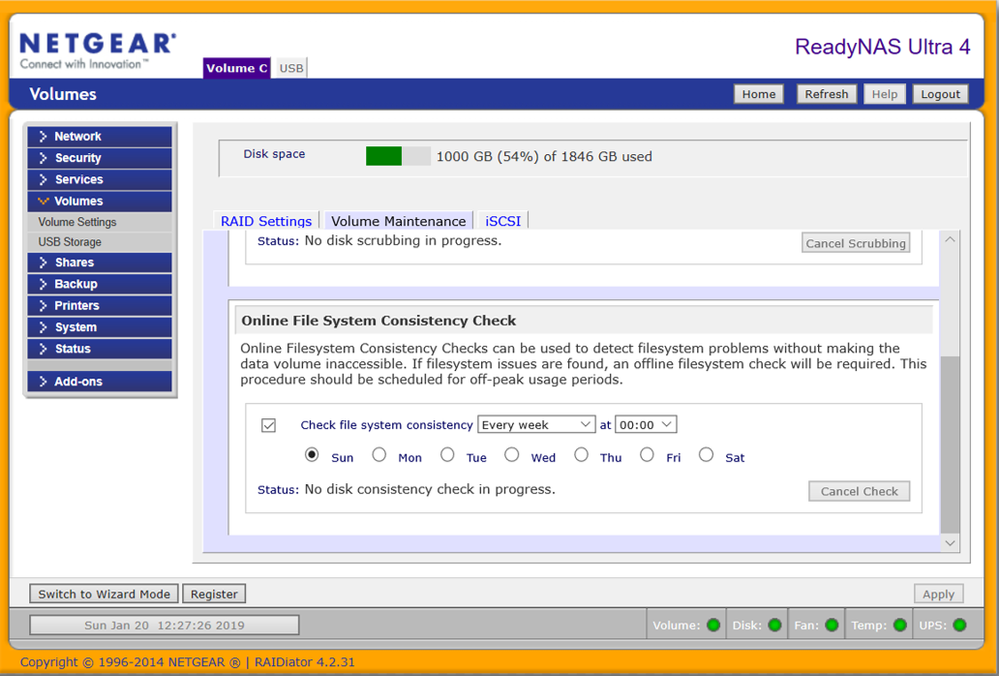Viewport: 999px width, 676px height.
Task: Select the Volume Maintenance tab
Action: 398,221
